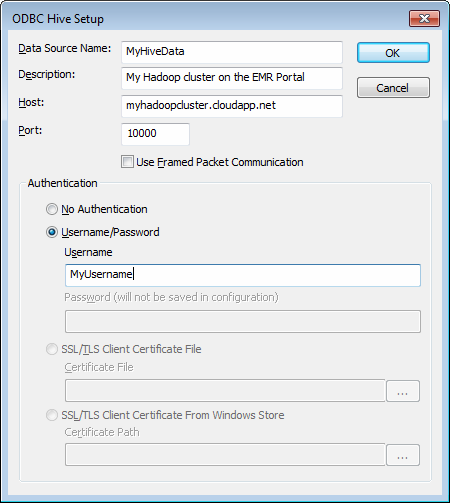This screenshot has height=503, width=450.
Task: Close the ODBC Hive Setup window
Action: point(424,18)
